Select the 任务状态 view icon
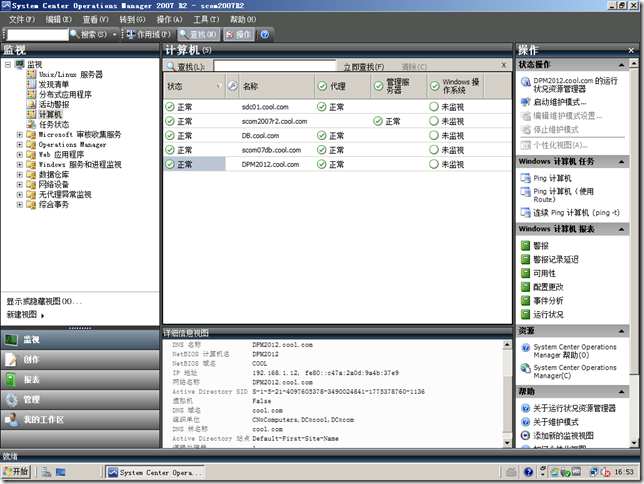The width and height of the screenshot is (644, 484). [31, 124]
